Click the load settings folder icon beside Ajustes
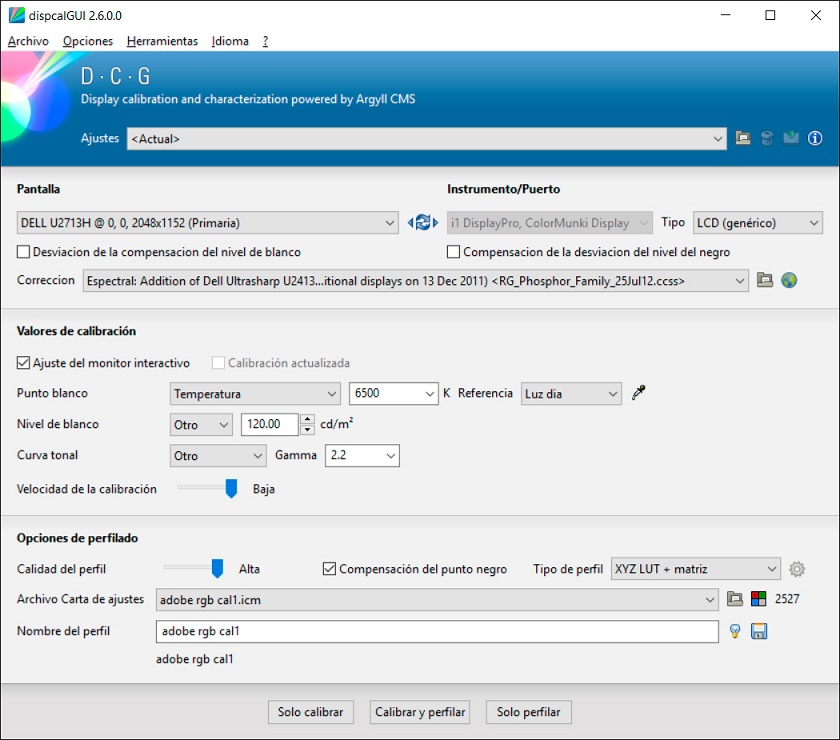 pyautogui.click(x=743, y=139)
